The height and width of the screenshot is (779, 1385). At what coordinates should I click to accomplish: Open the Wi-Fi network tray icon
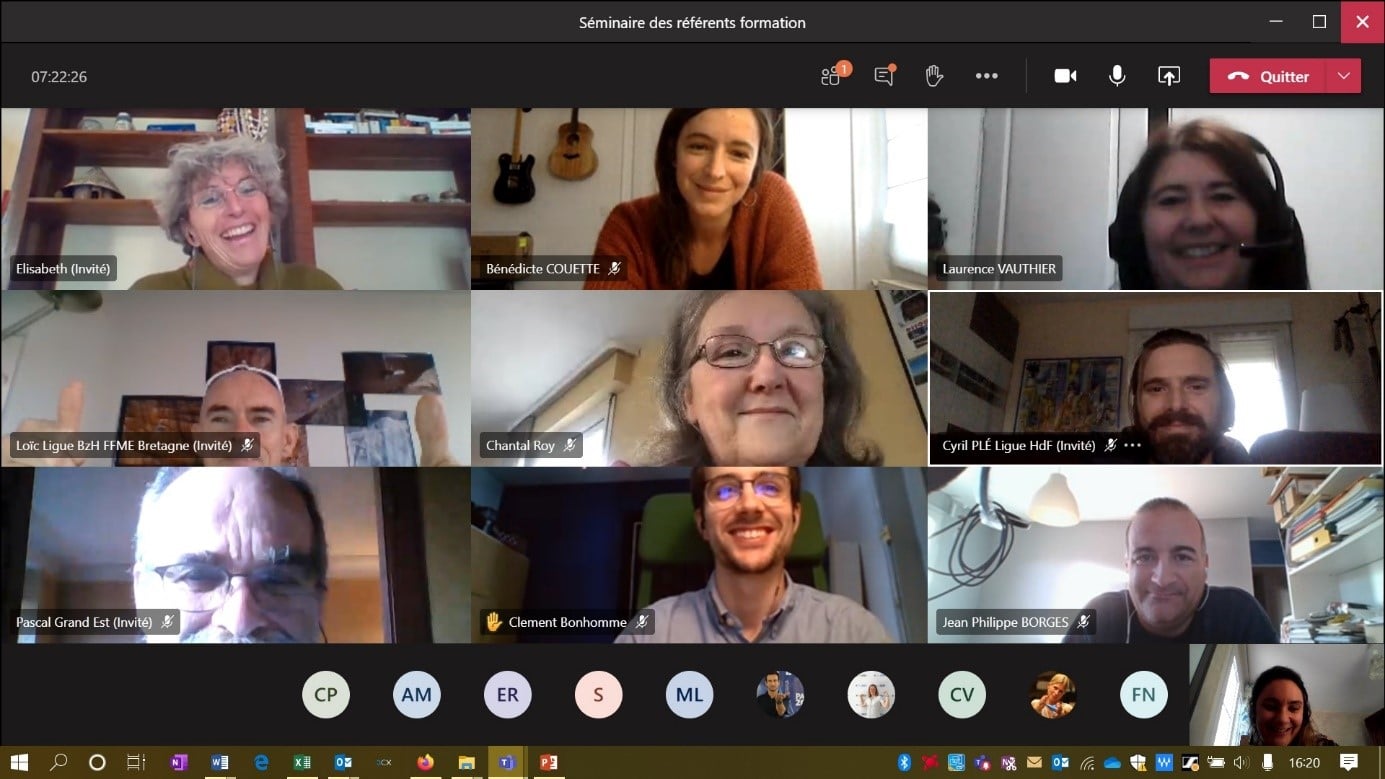click(x=1087, y=763)
